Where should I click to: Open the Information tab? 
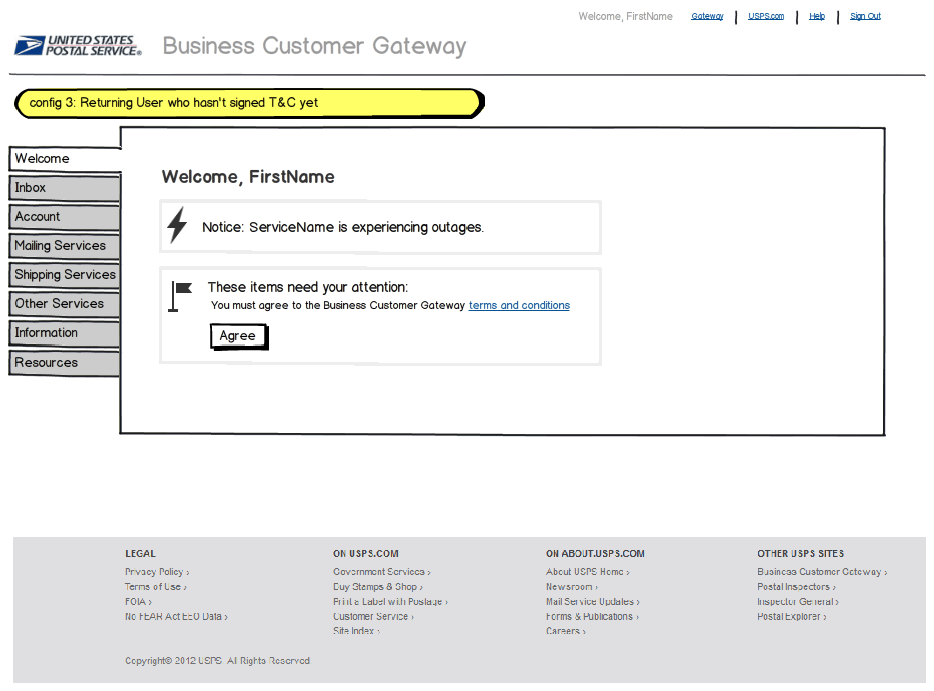(64, 333)
